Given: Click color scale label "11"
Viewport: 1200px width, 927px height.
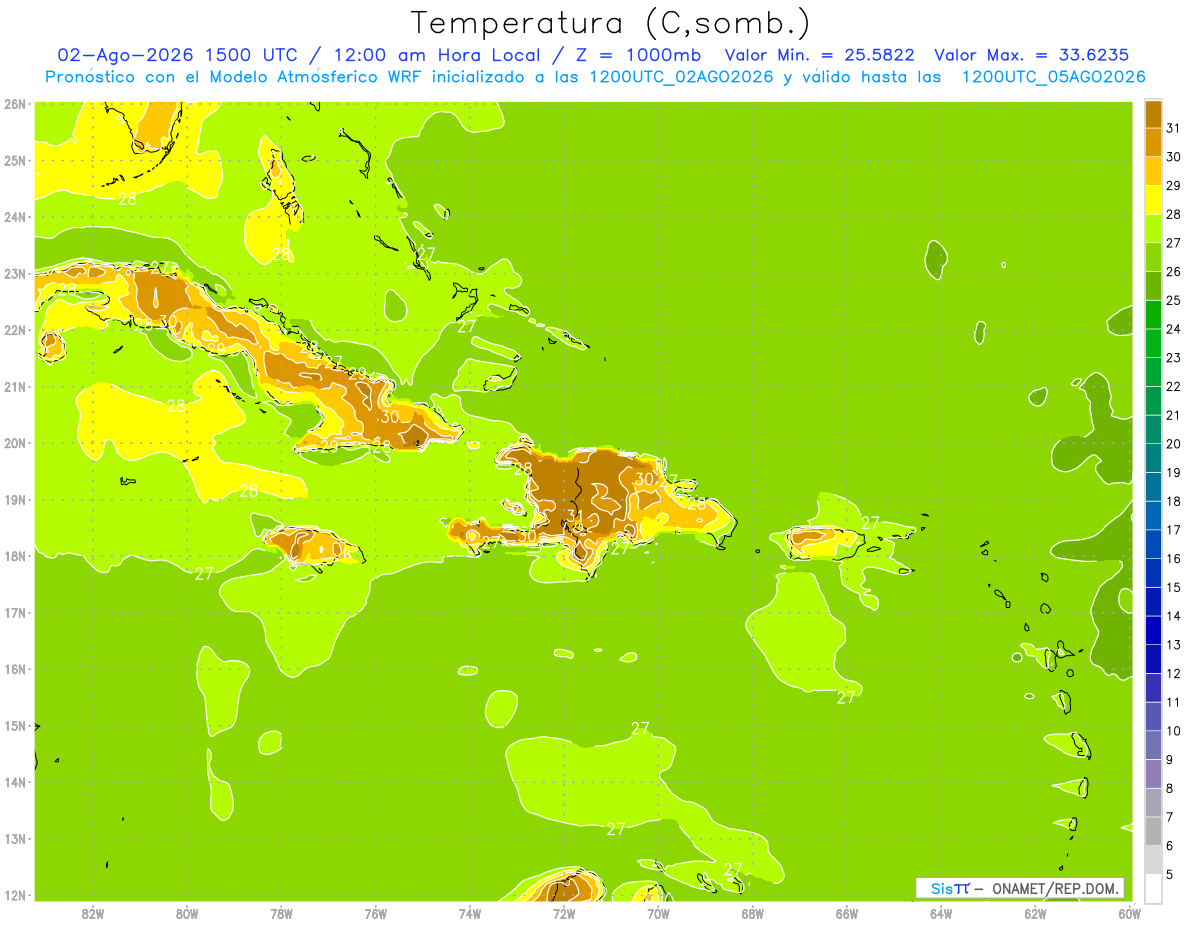Looking at the screenshot, I should click(x=1173, y=703).
